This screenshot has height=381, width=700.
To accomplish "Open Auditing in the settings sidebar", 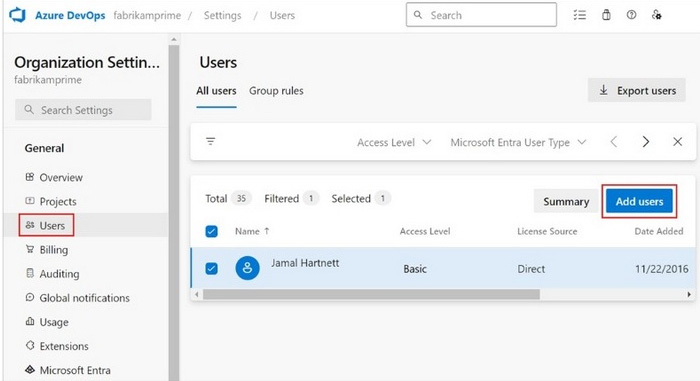I will pyautogui.click(x=59, y=274).
